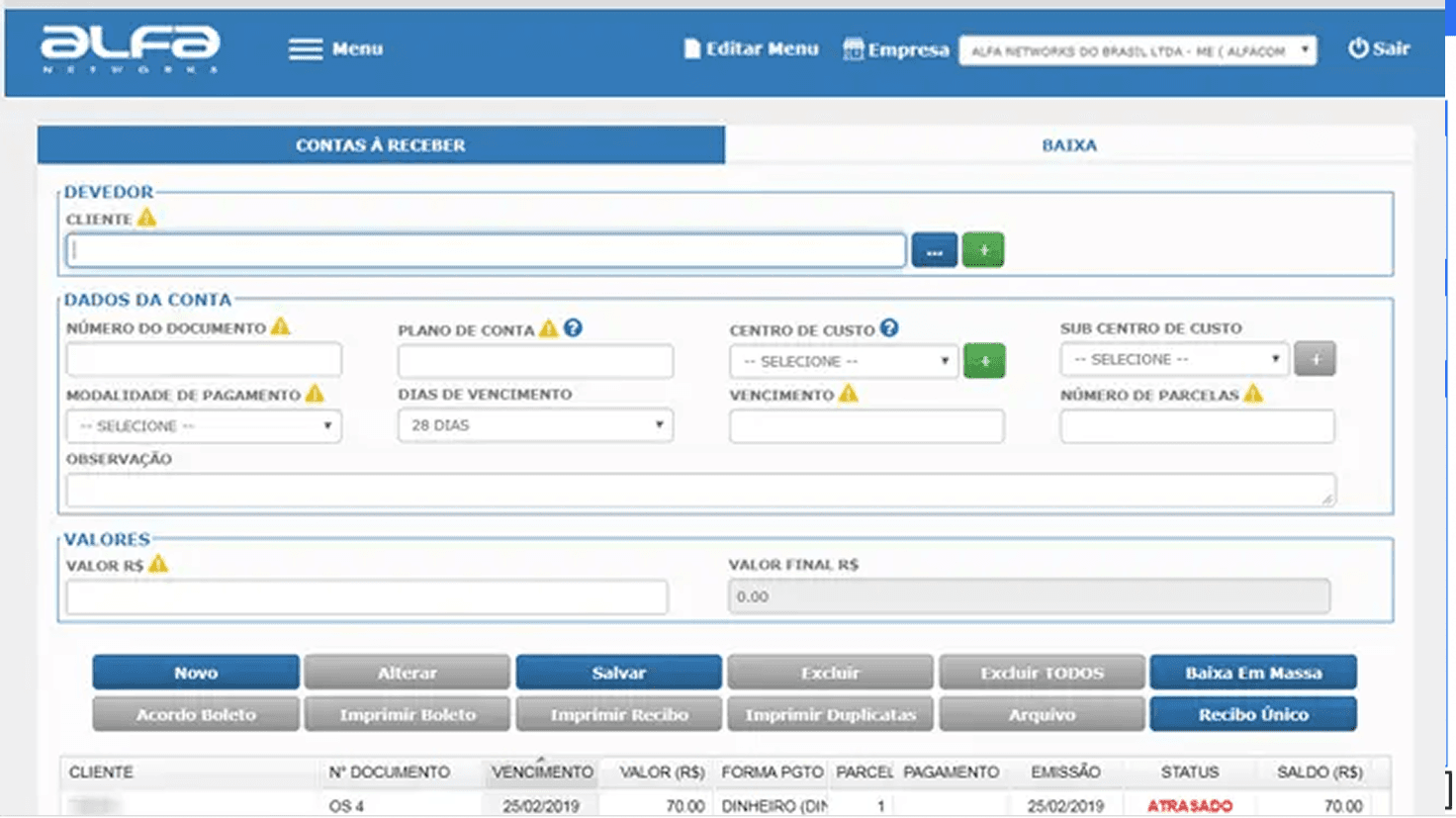Screen dimensions: 1456x818
Task: Sort by Vencimento column header
Action: (x=542, y=772)
